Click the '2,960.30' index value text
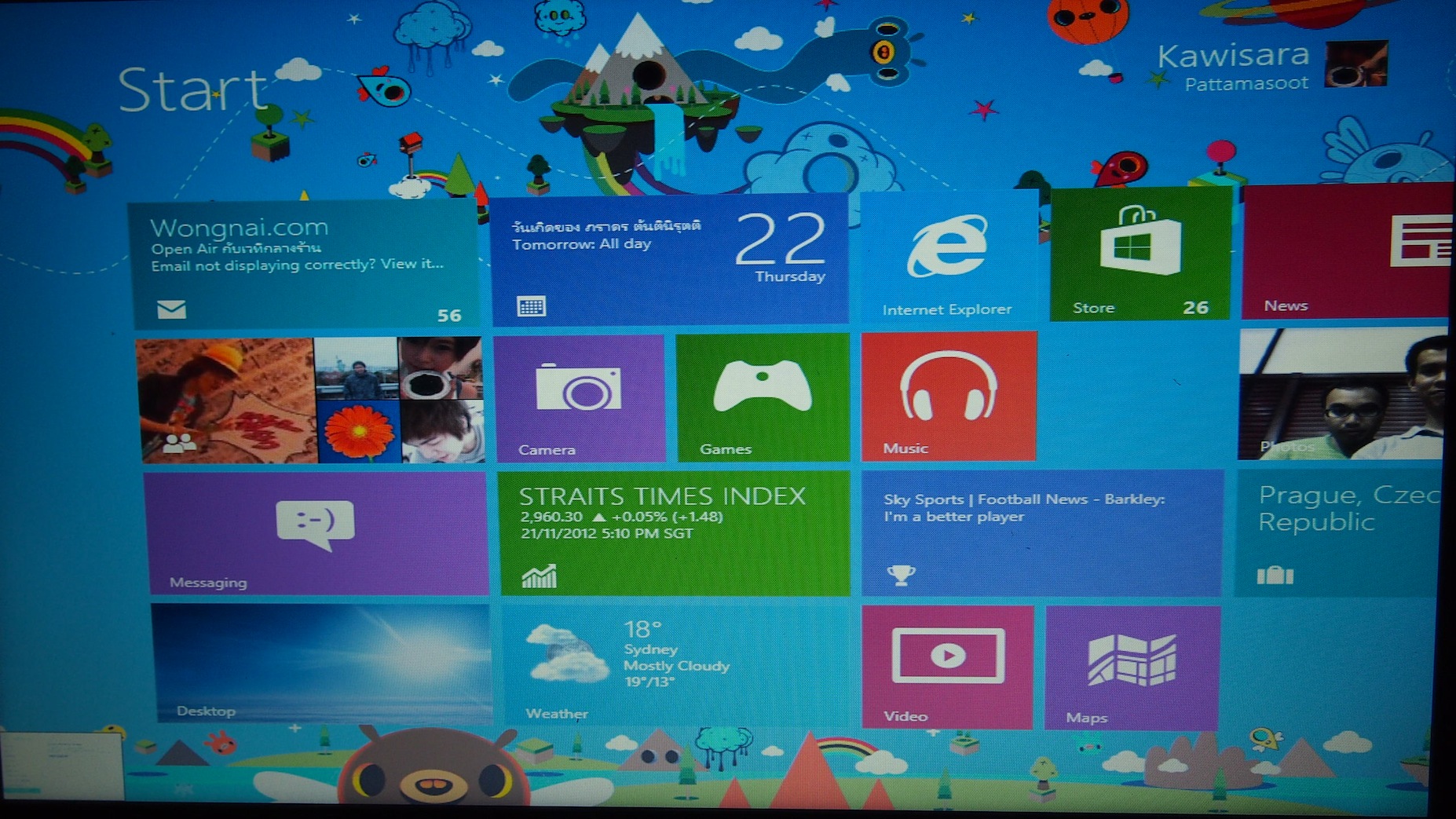The height and width of the screenshot is (819, 1456). (551, 517)
